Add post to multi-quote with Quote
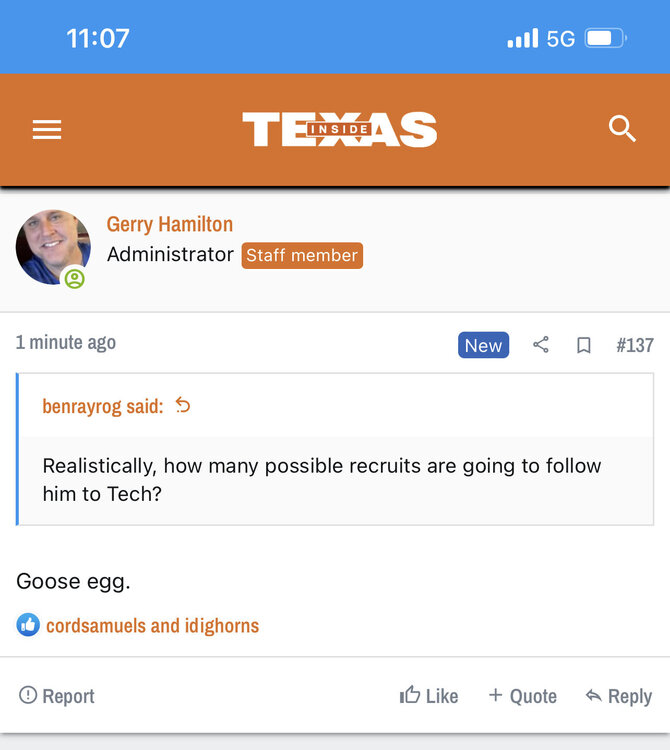The width and height of the screenshot is (670, 750). (x=522, y=696)
